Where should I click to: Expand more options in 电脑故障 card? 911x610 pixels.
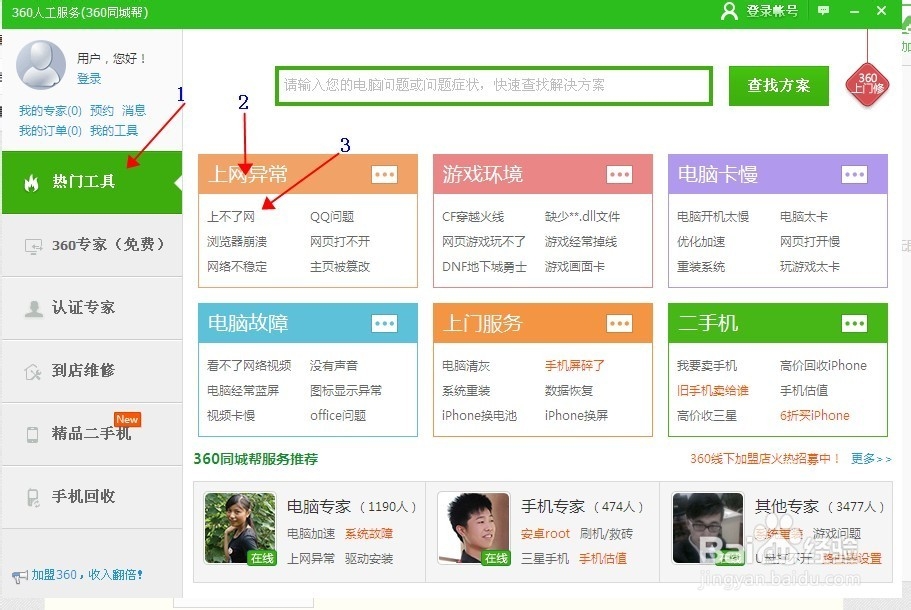click(384, 323)
